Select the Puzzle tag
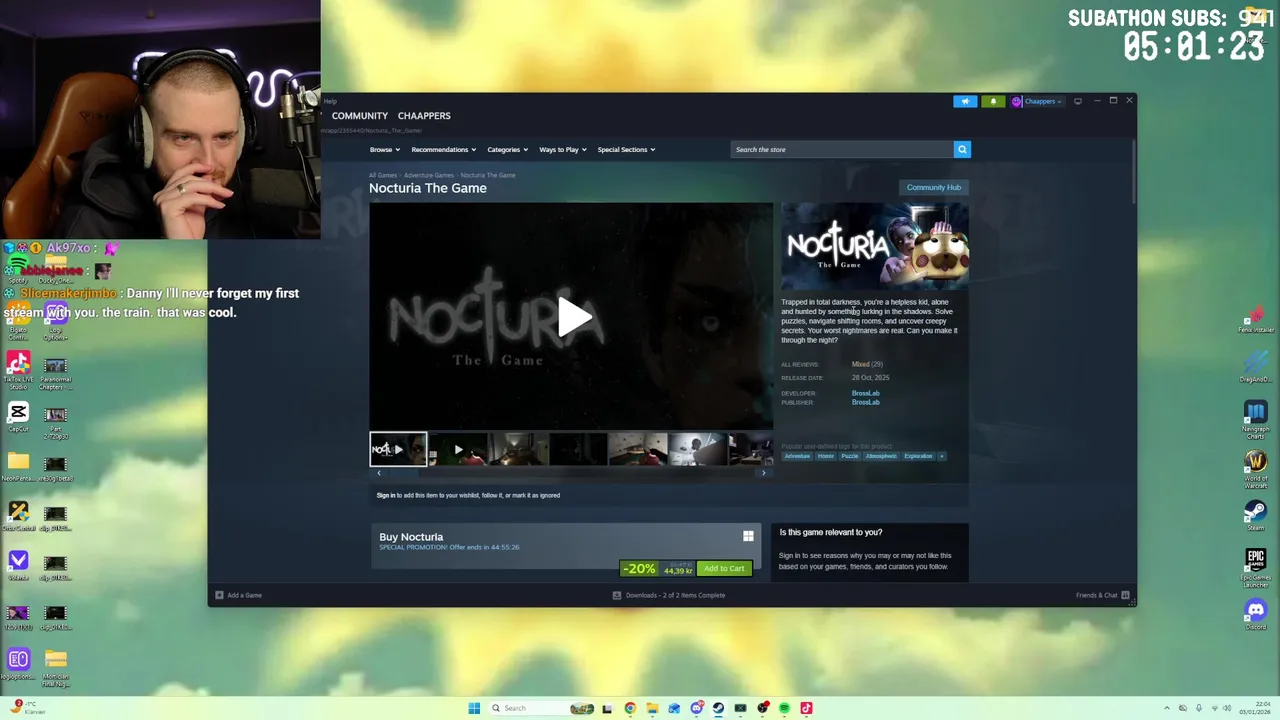The image size is (1280, 720). tap(850, 456)
